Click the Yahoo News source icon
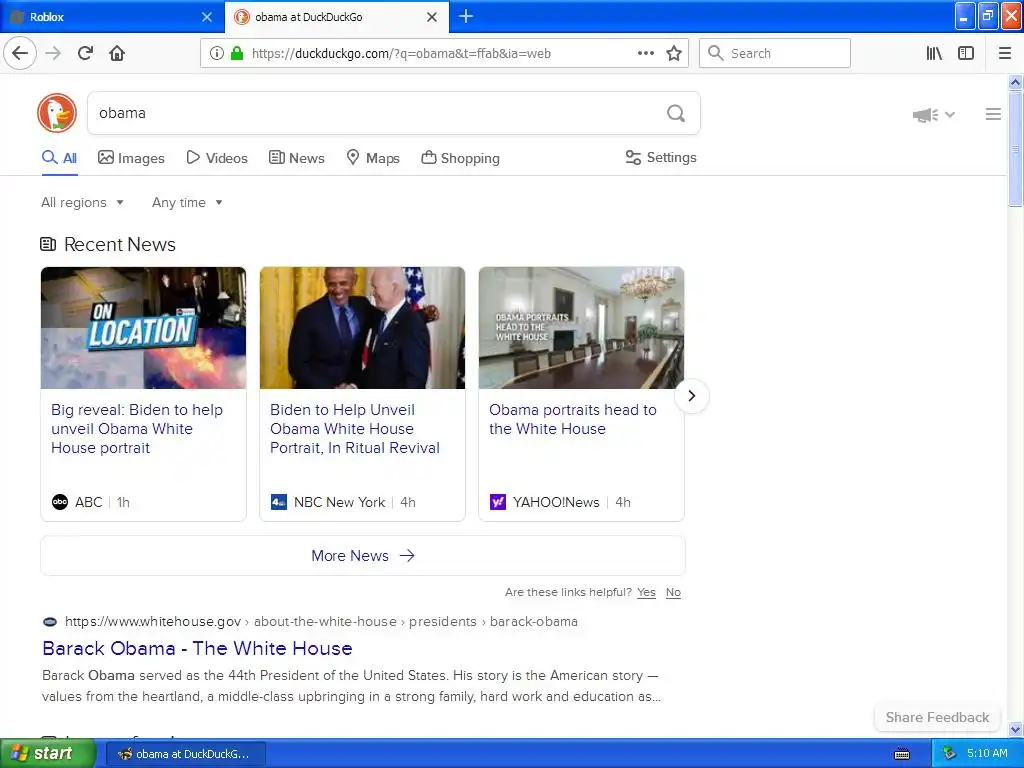The image size is (1024, 768). [x=498, y=502]
